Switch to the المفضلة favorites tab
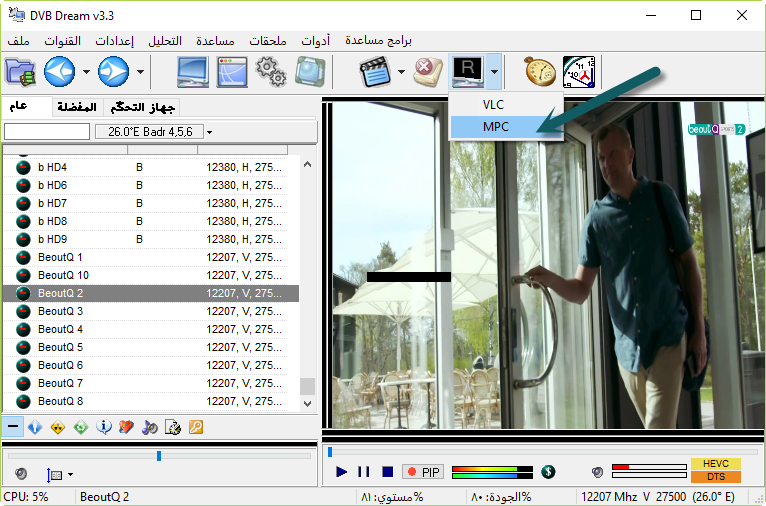This screenshot has width=766, height=506. (x=77, y=107)
